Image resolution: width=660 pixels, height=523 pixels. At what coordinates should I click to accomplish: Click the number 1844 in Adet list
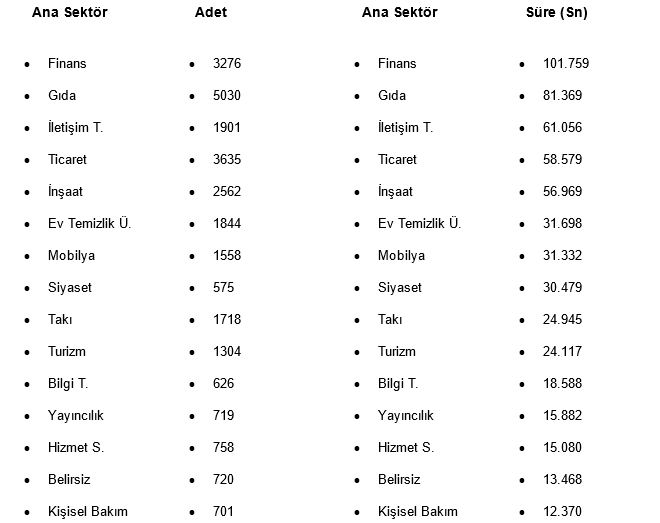coord(227,224)
